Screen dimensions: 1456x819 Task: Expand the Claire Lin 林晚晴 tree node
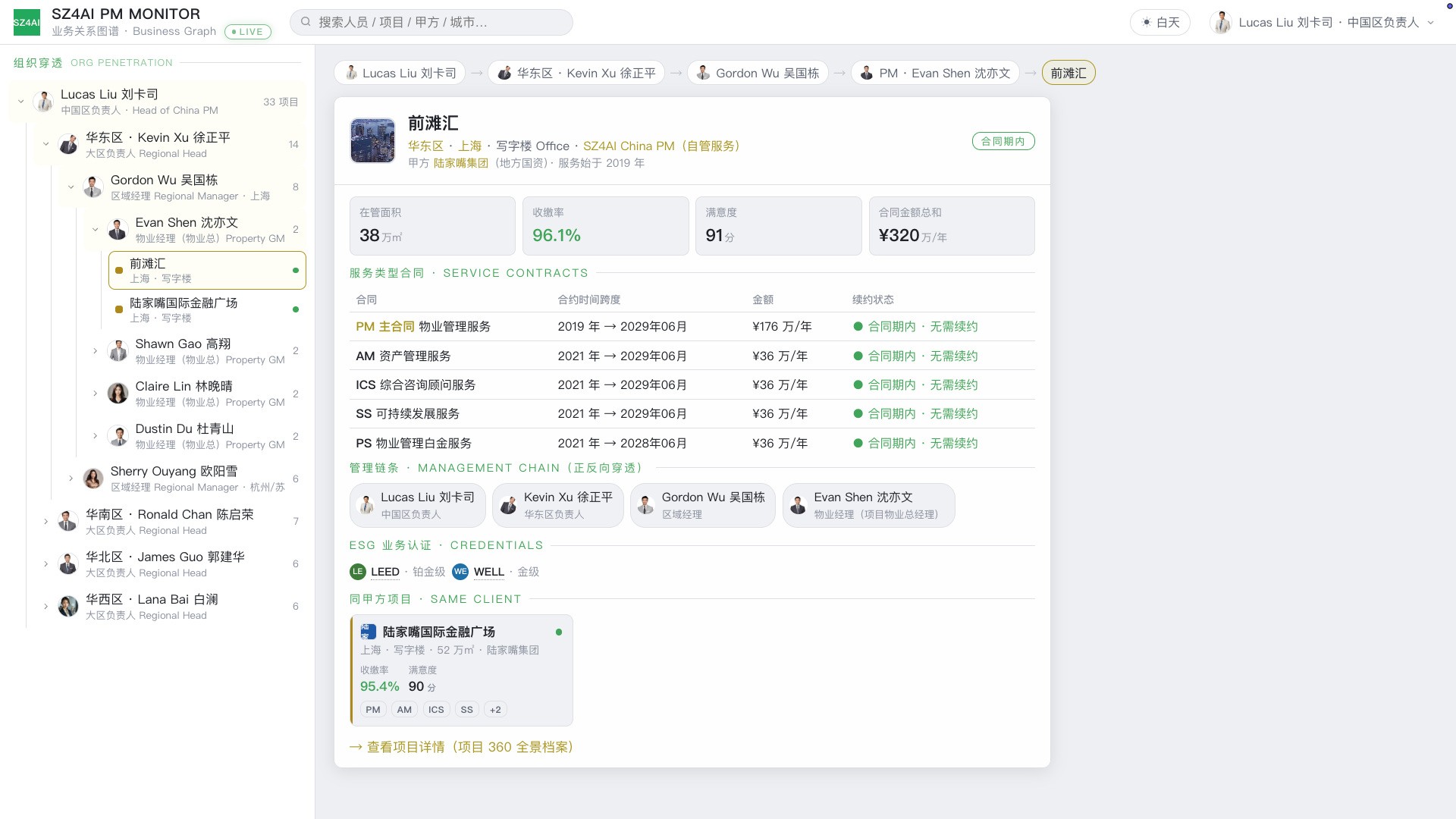pos(96,393)
